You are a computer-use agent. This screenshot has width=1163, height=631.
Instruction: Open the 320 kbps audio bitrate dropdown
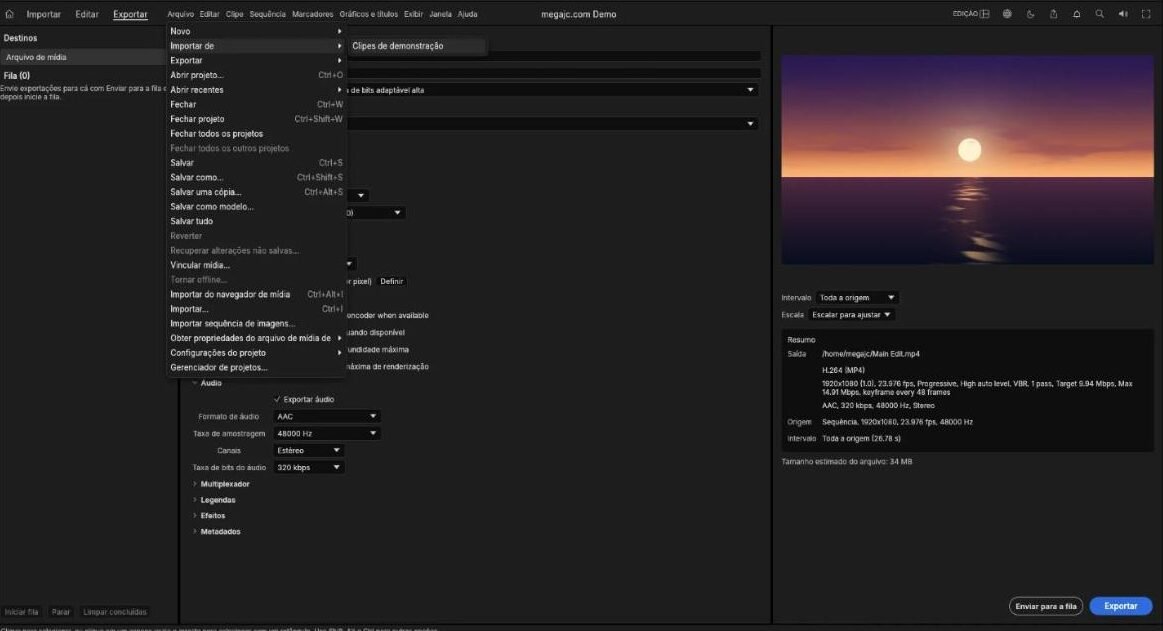coord(308,468)
